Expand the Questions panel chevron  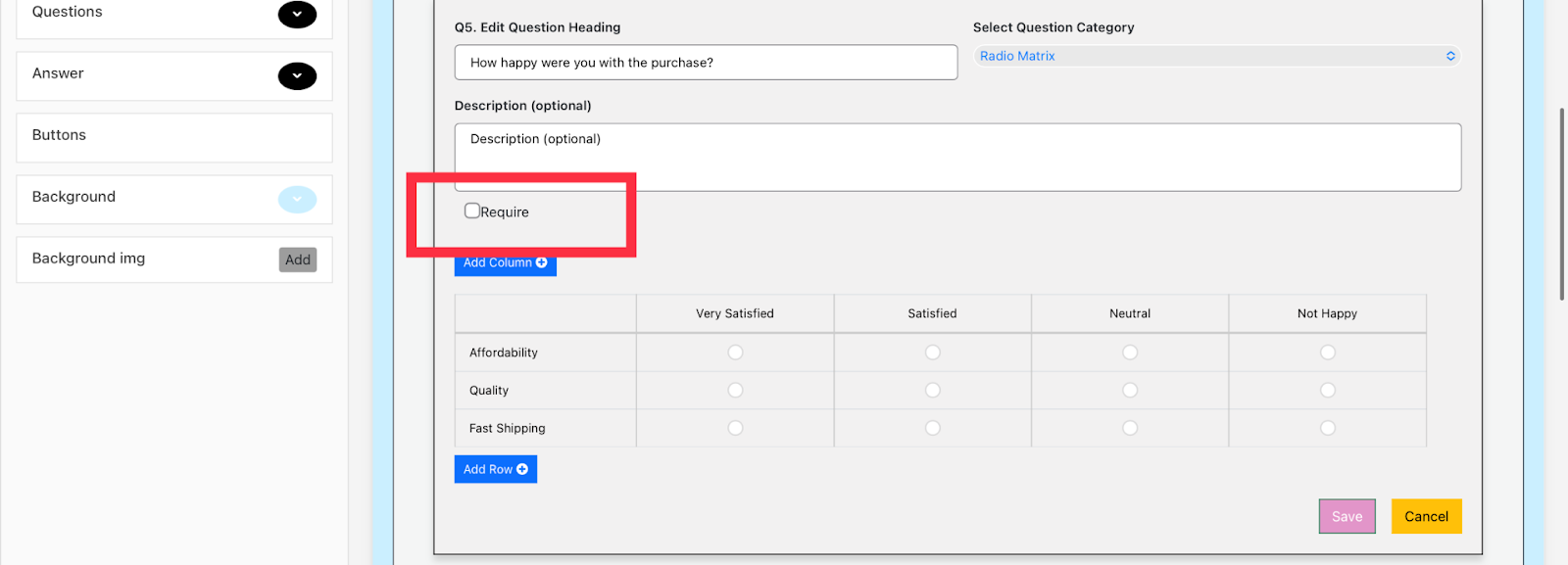[297, 14]
